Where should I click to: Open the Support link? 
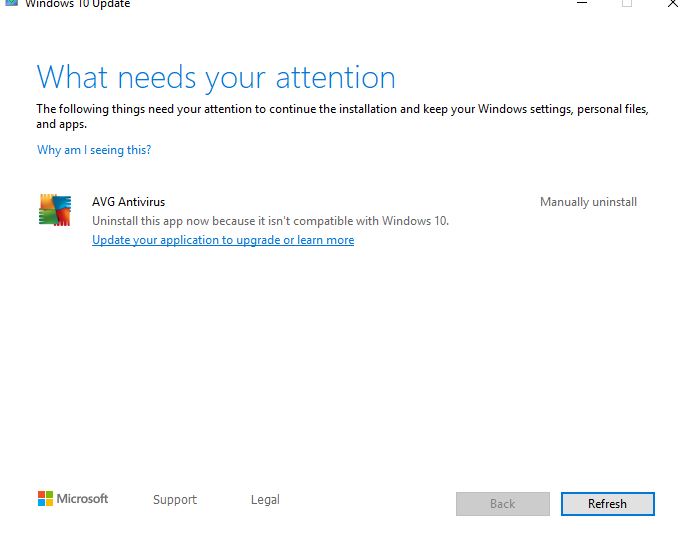coord(175,499)
